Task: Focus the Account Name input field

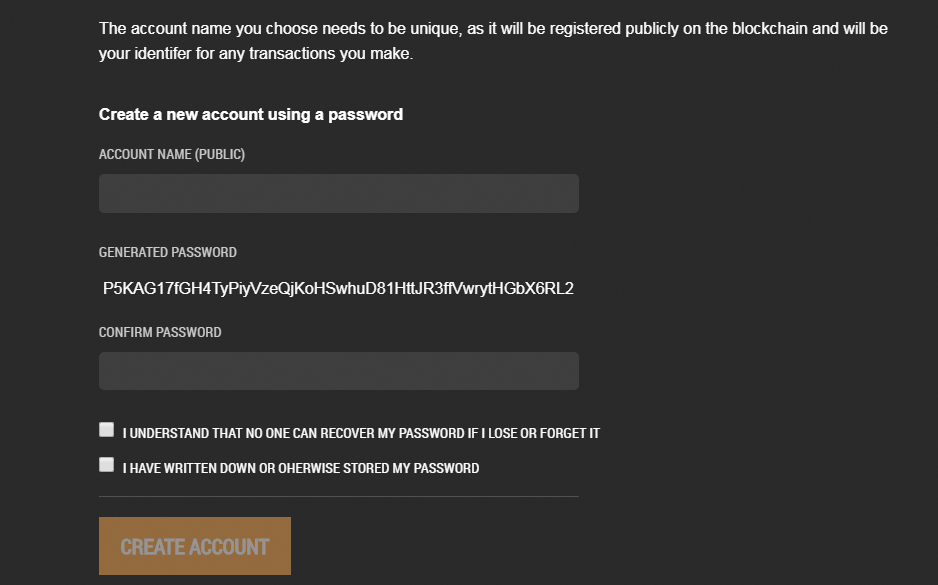Action: click(338, 193)
